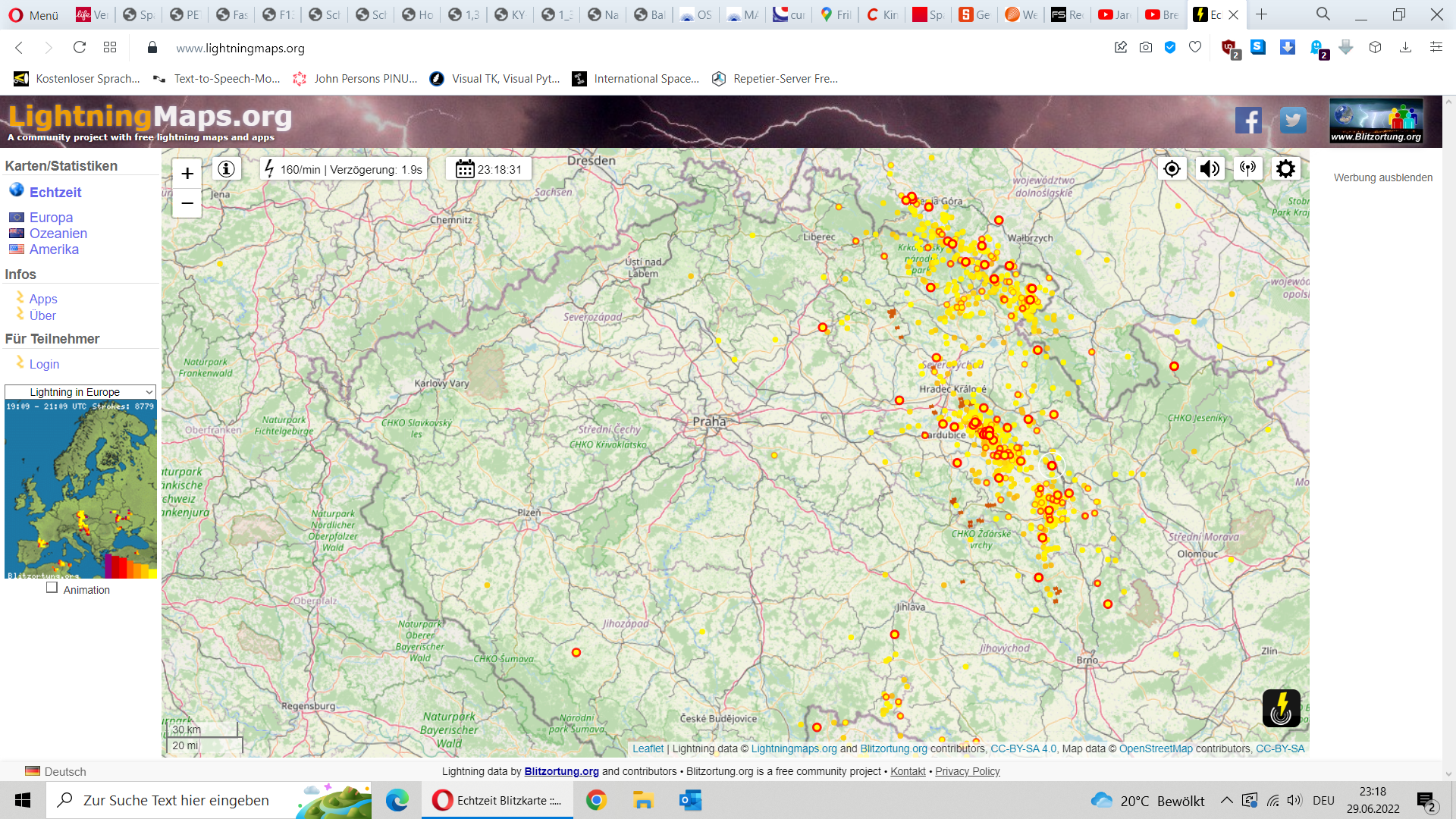Open the Windows Start menu
Image resolution: width=1456 pixels, height=819 pixels.
tap(23, 800)
